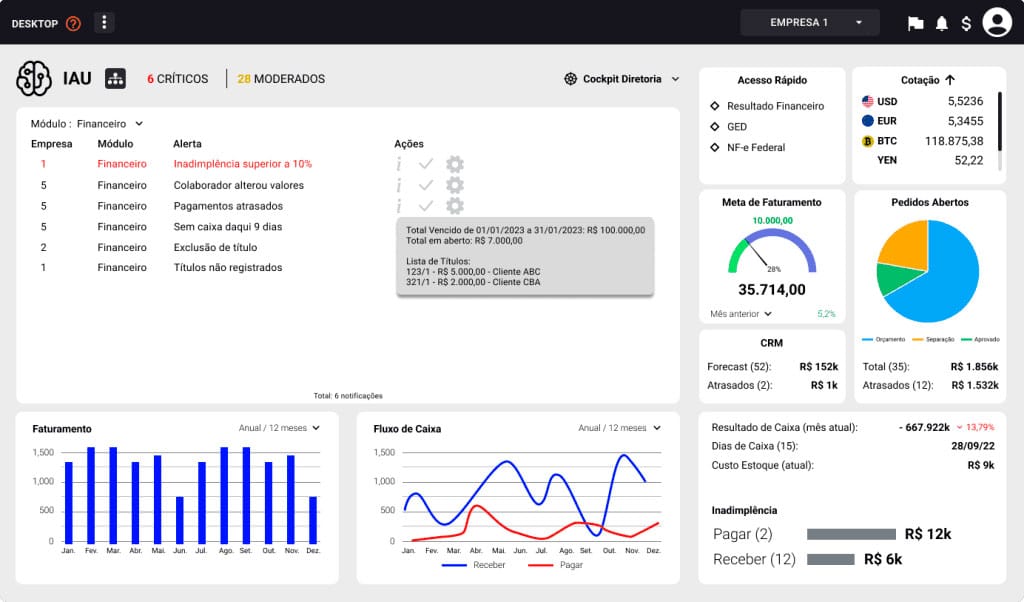Open the EMPRESA 1 dropdown
This screenshot has width=1024, height=602.
(809, 21)
